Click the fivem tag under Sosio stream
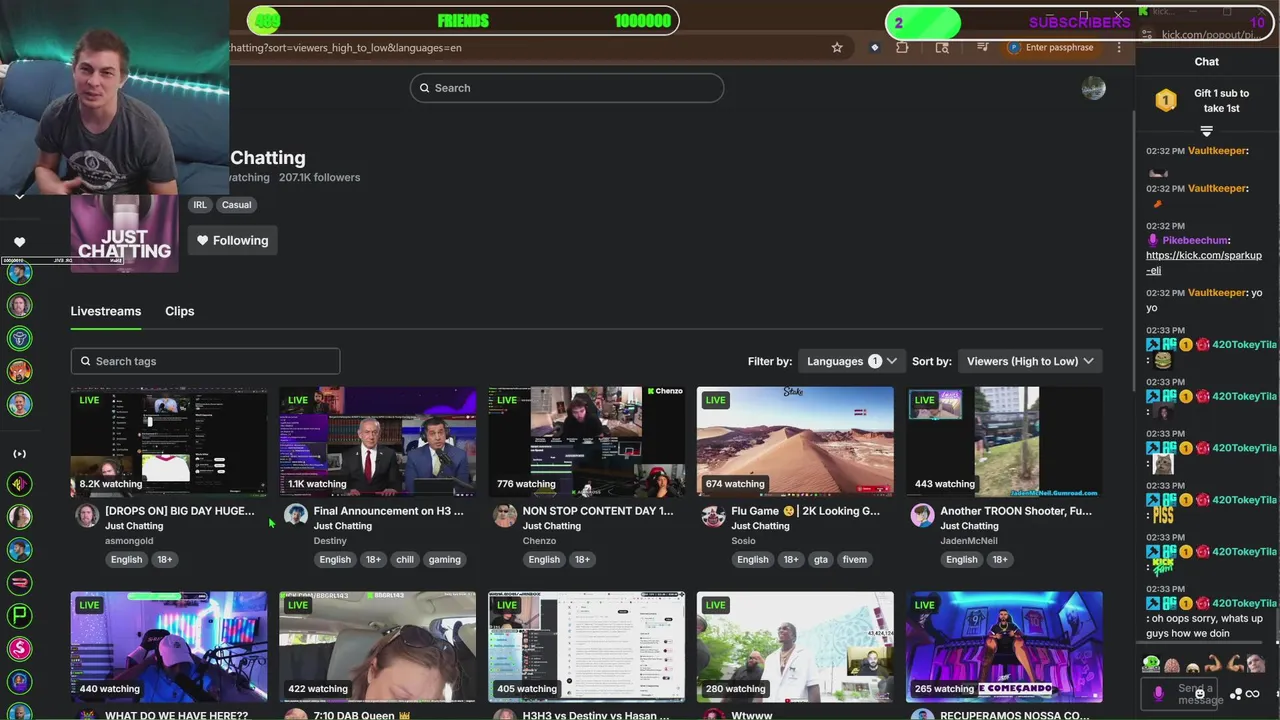 coord(855,560)
